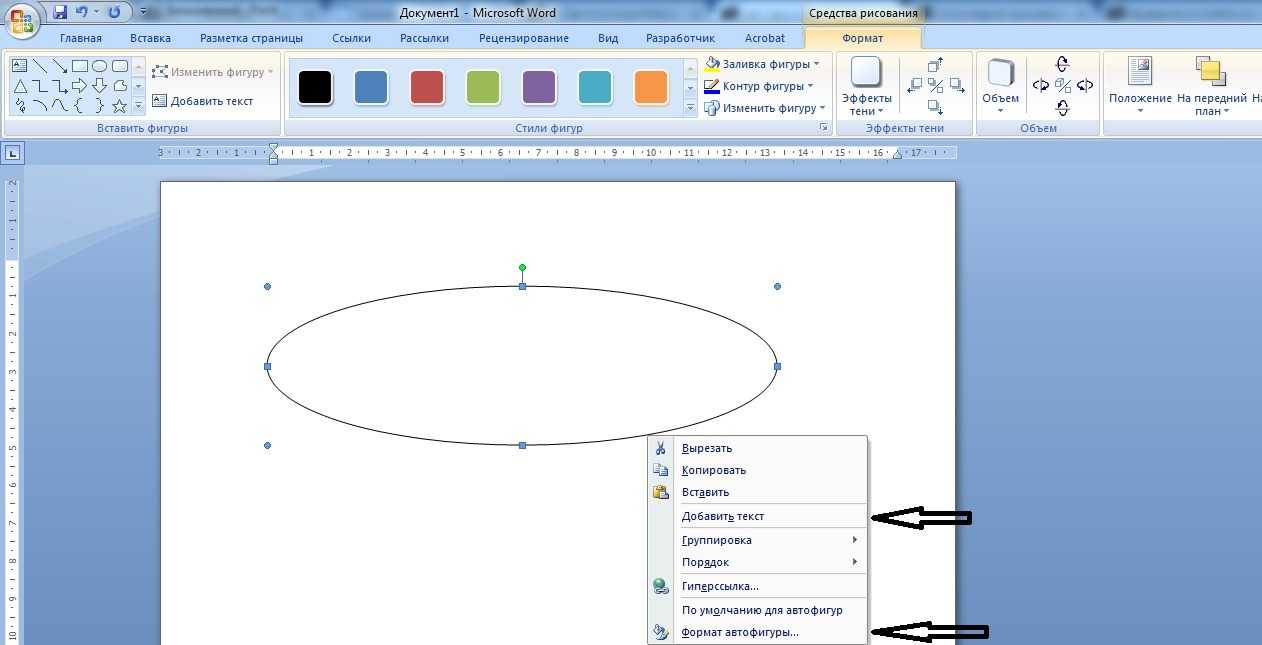Open the Разметка страницы tab
The height and width of the screenshot is (645, 1262).
(x=251, y=38)
